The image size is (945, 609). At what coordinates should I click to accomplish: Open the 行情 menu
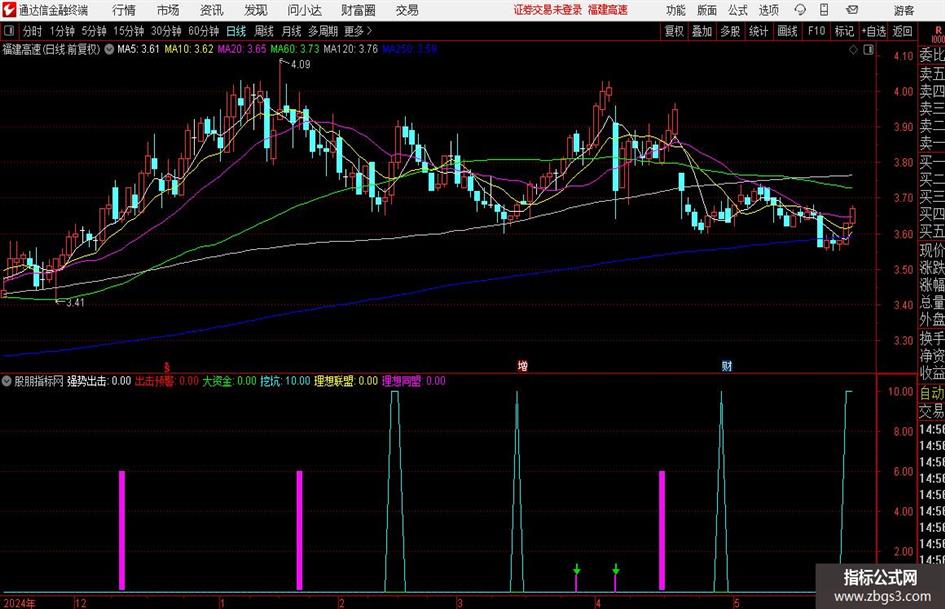124,10
